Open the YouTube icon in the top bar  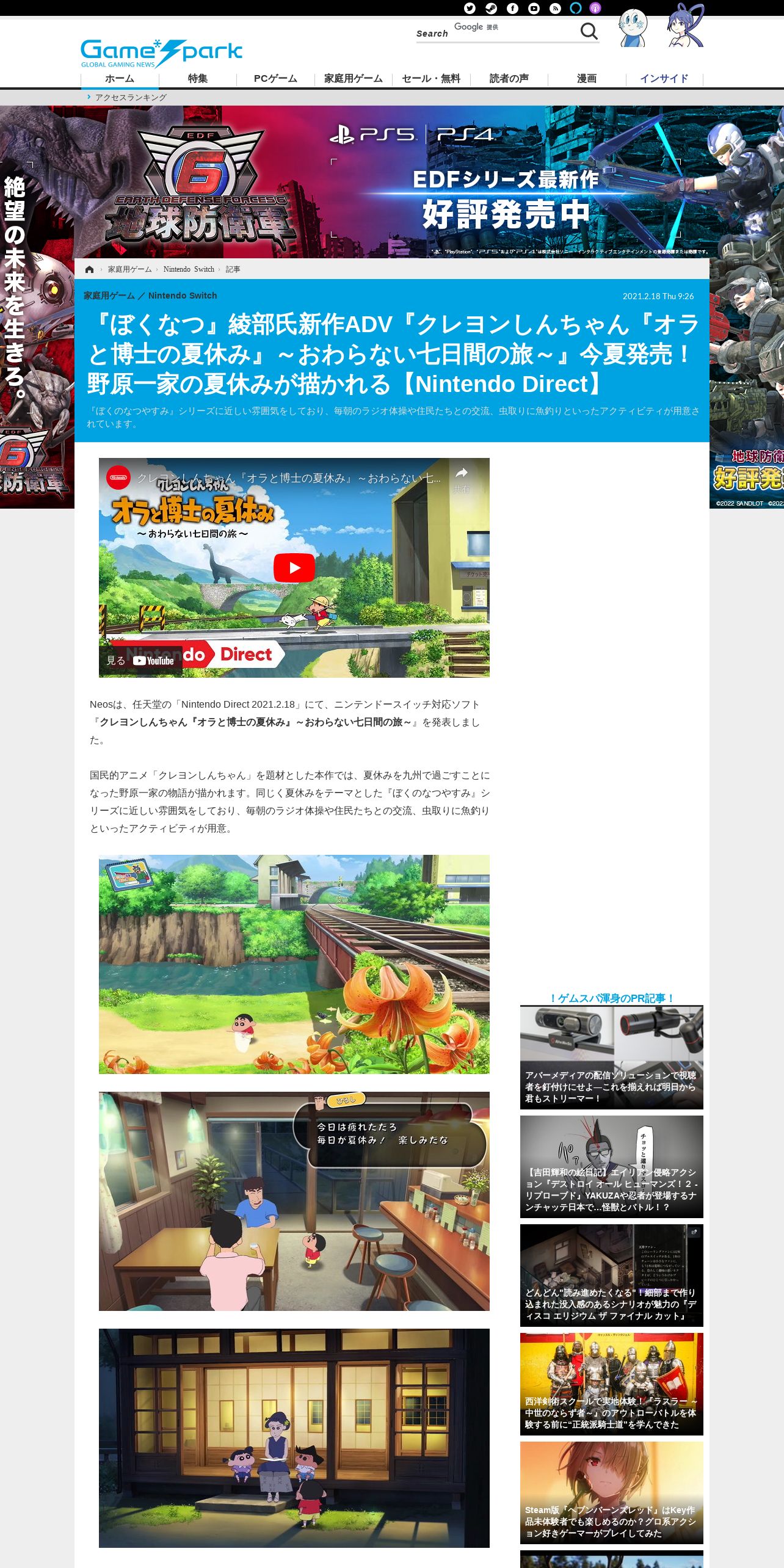pyautogui.click(x=534, y=8)
